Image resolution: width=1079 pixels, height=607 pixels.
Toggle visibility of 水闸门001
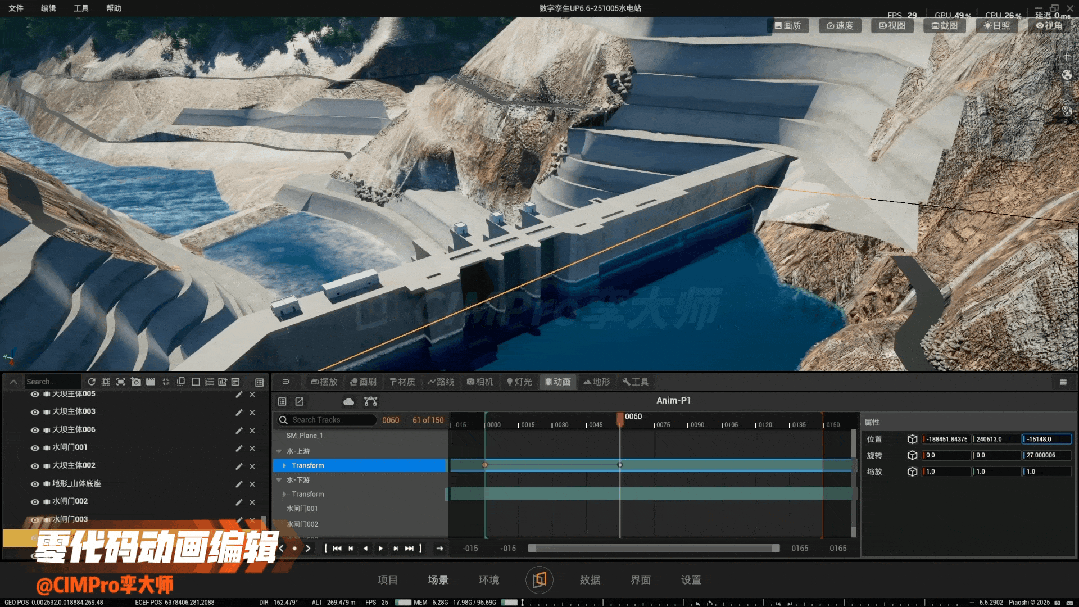[x=34, y=447]
